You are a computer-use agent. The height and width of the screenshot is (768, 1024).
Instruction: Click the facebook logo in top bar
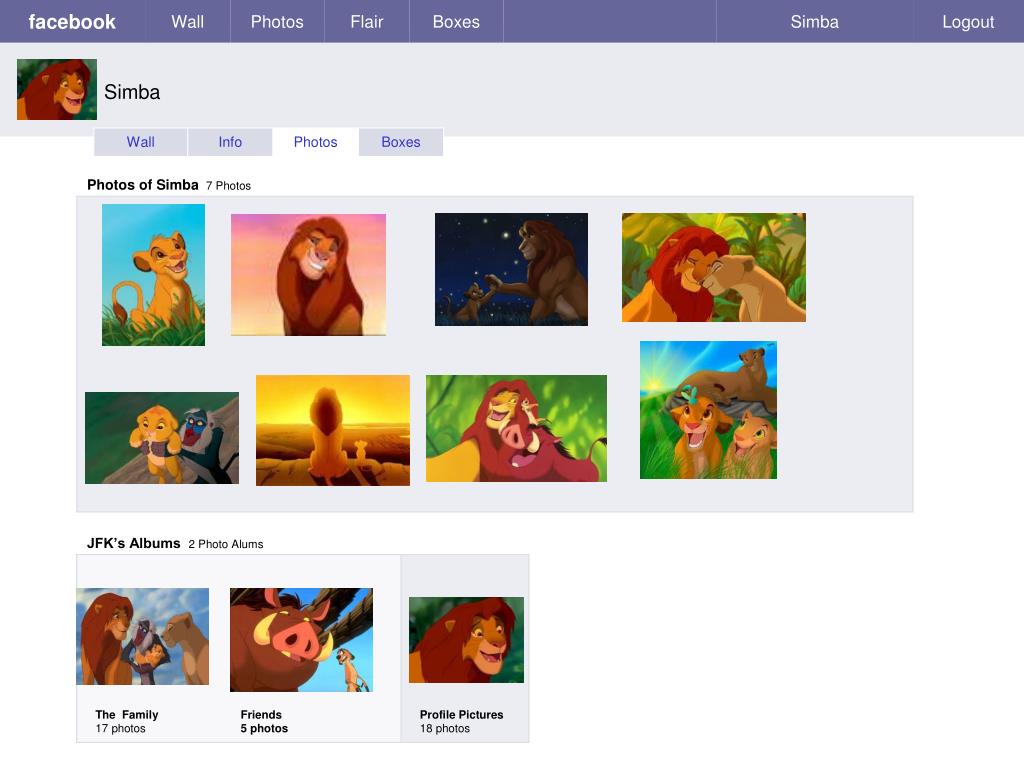tap(72, 22)
